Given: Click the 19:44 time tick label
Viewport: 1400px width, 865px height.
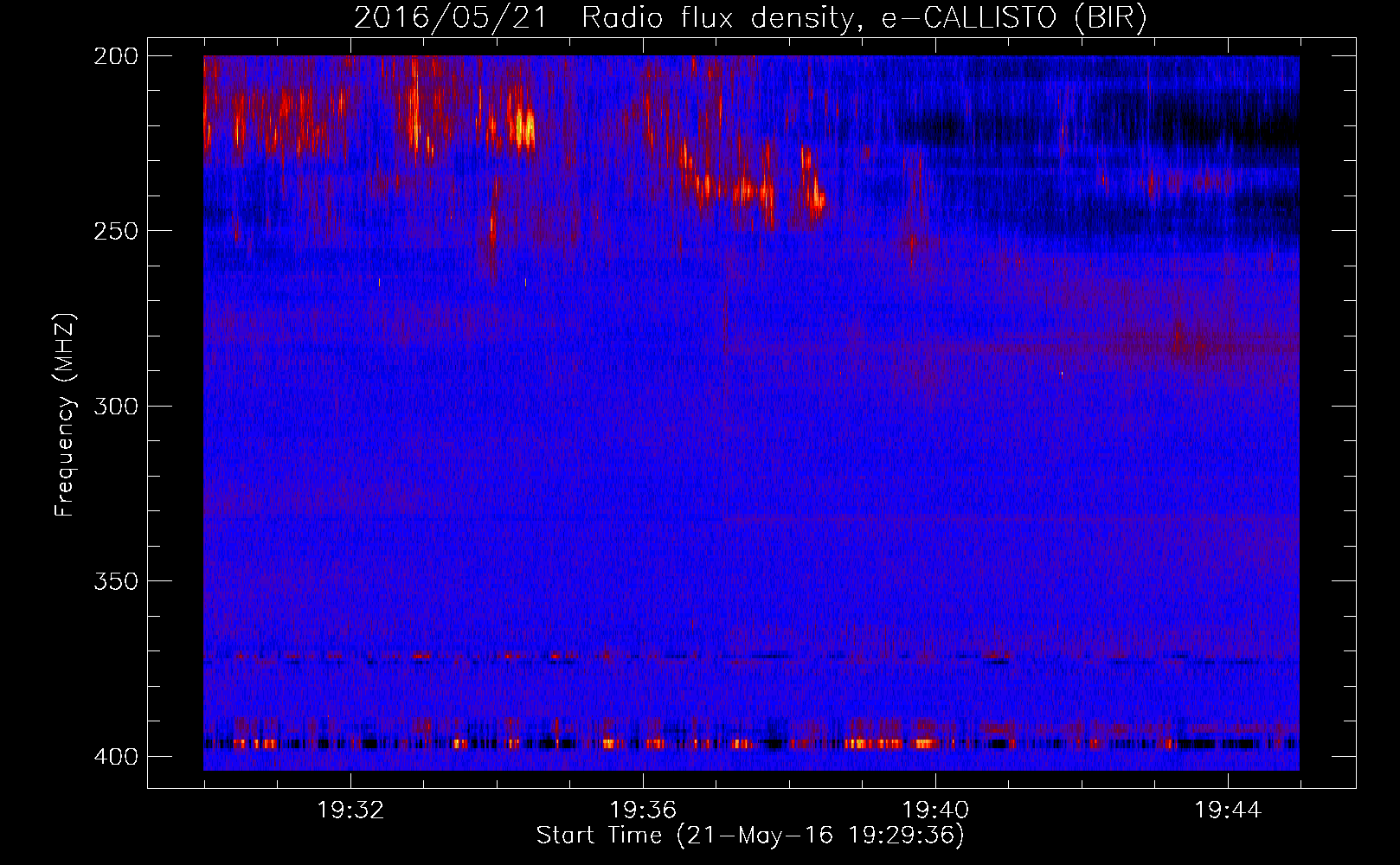Looking at the screenshot, I should coord(1228,811).
